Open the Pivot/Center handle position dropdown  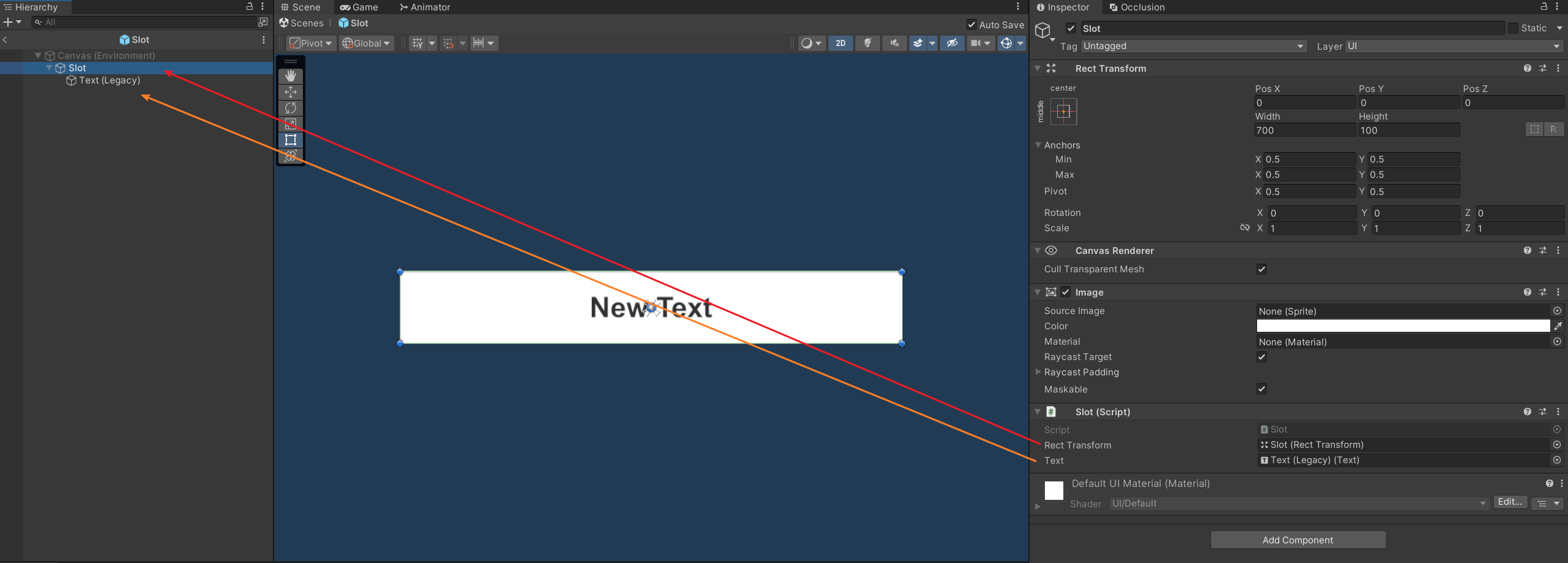pyautogui.click(x=312, y=43)
